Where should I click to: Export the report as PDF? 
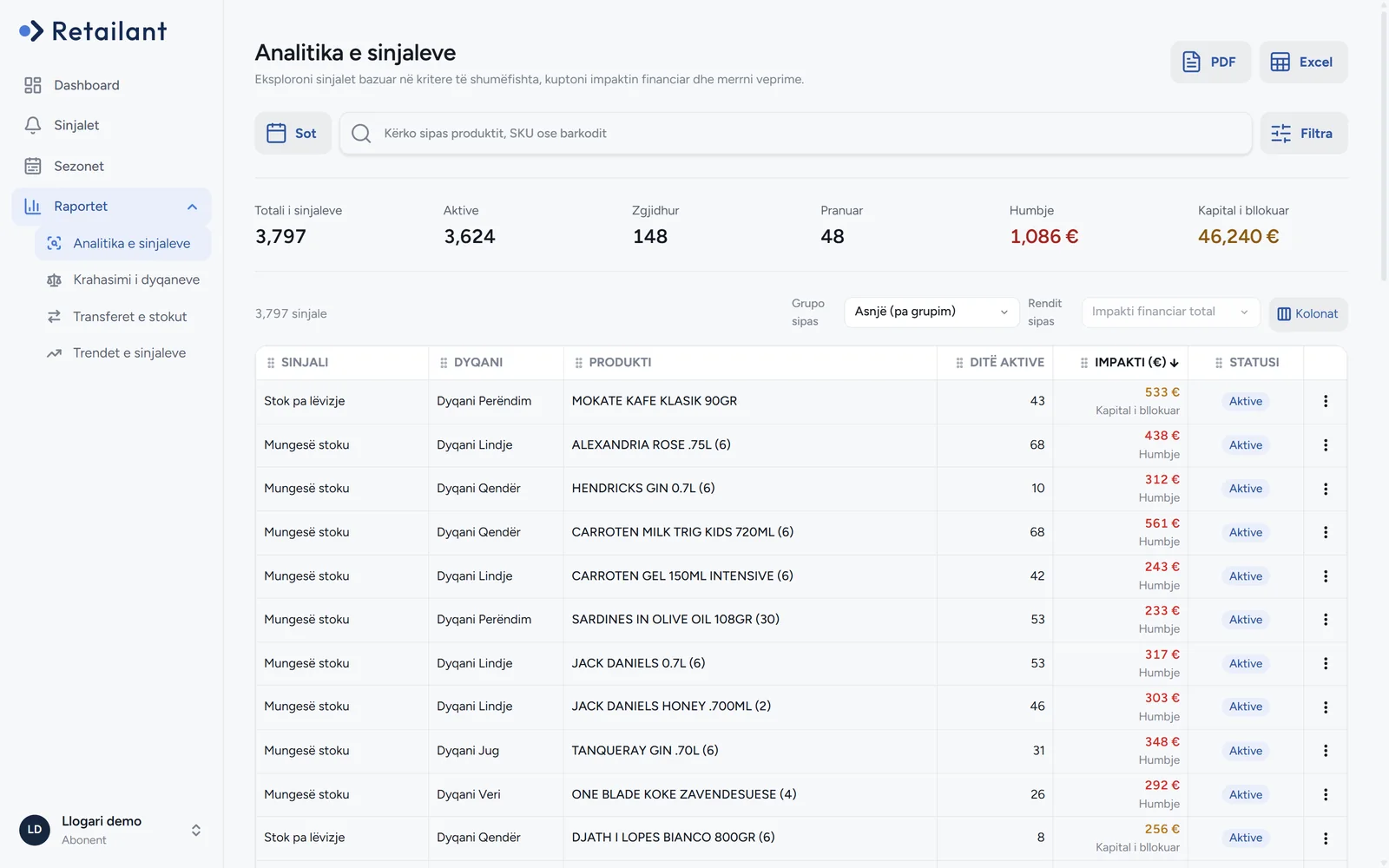(1210, 62)
